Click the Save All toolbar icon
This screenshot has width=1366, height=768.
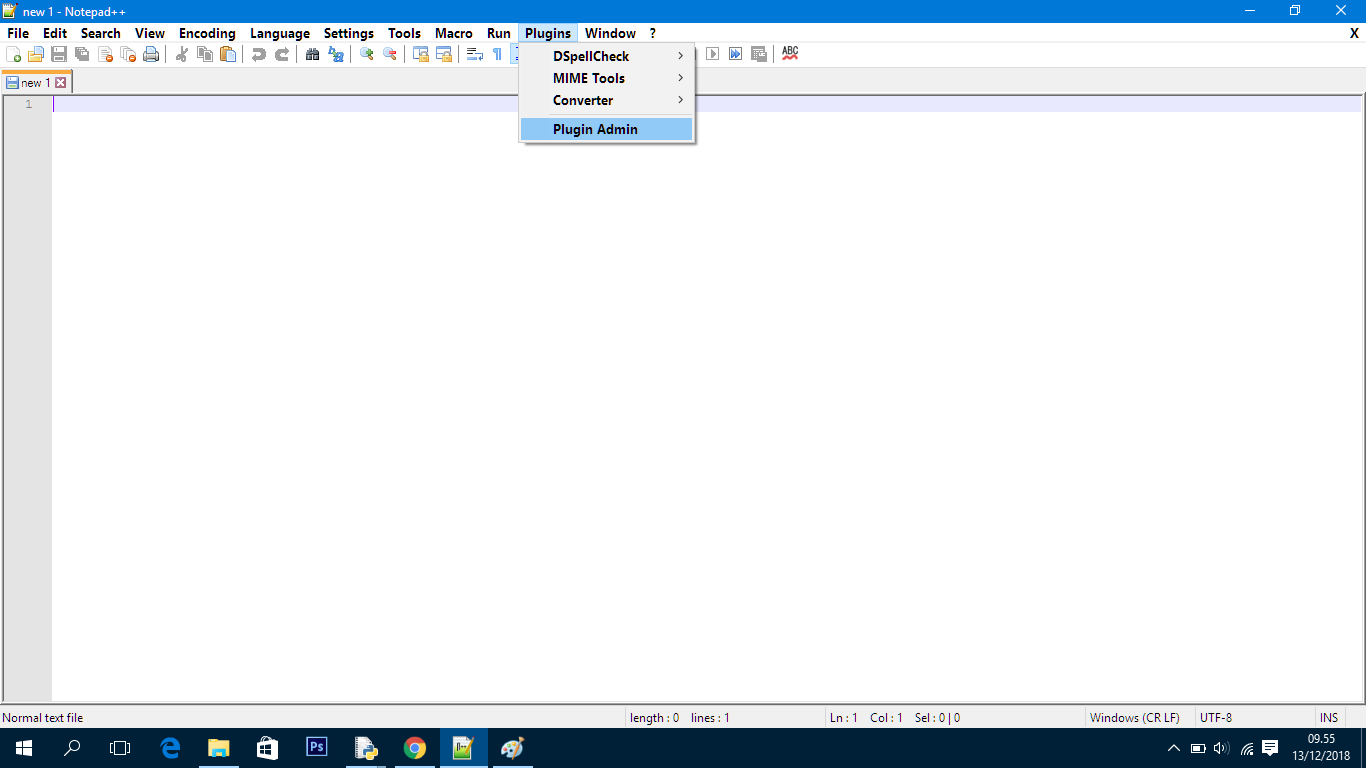pyautogui.click(x=82, y=54)
